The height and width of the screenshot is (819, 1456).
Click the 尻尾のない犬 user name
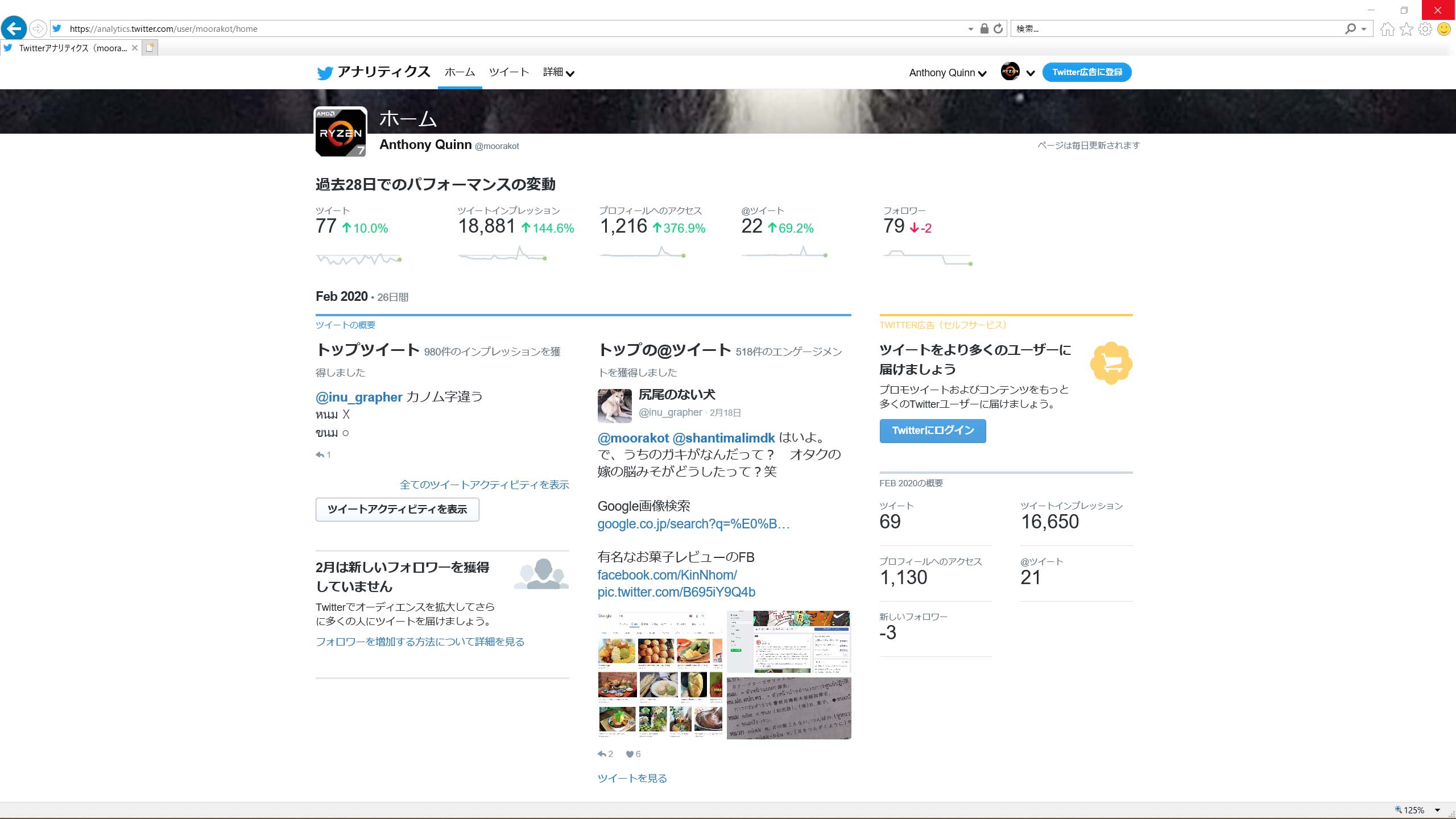(677, 395)
